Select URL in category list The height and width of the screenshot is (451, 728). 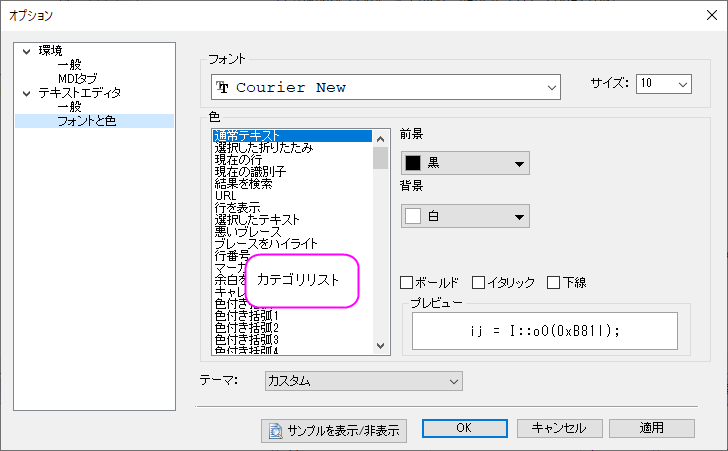click(x=292, y=196)
